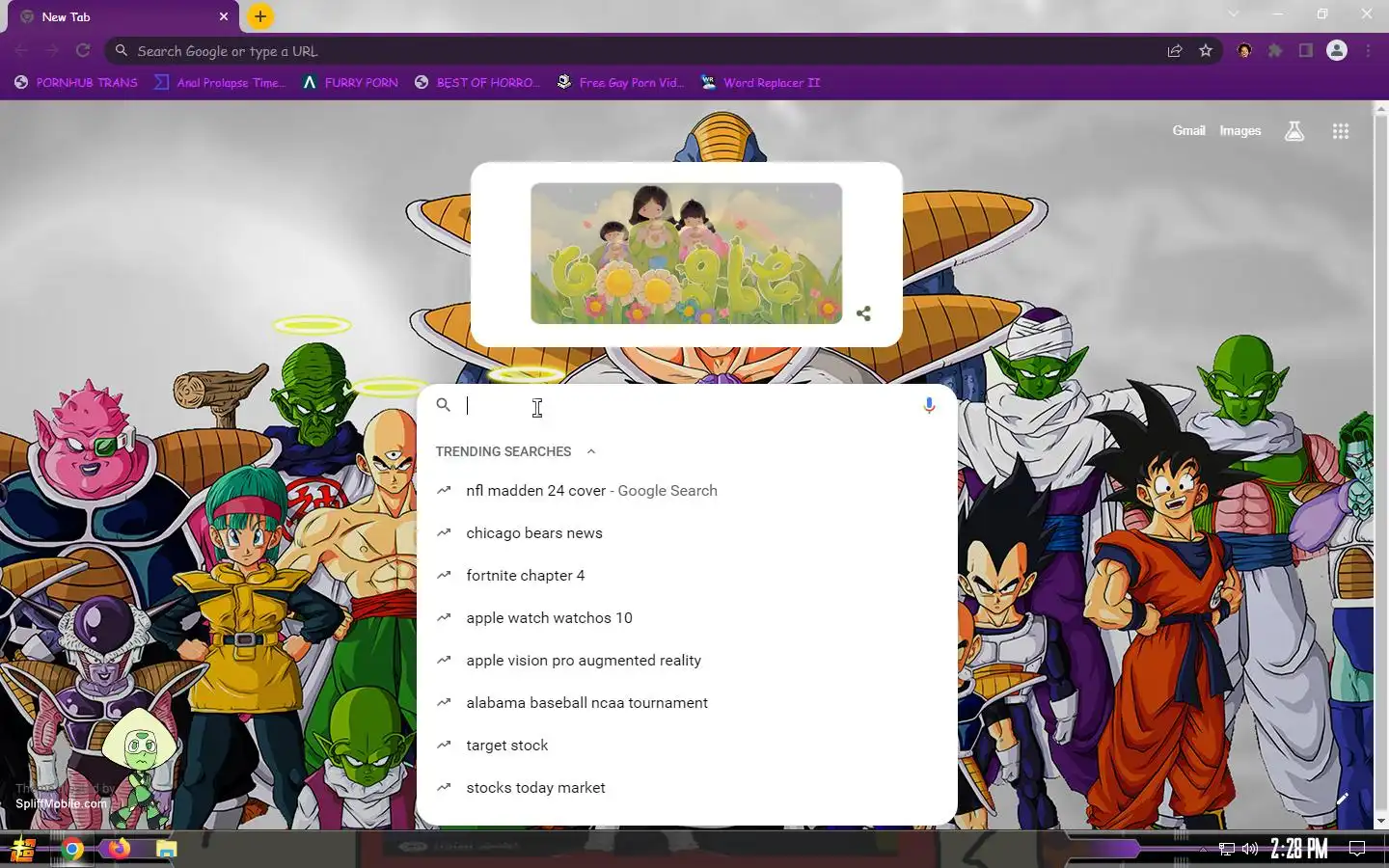
Task: Click the page vertical scrollbar
Action: [1380, 463]
